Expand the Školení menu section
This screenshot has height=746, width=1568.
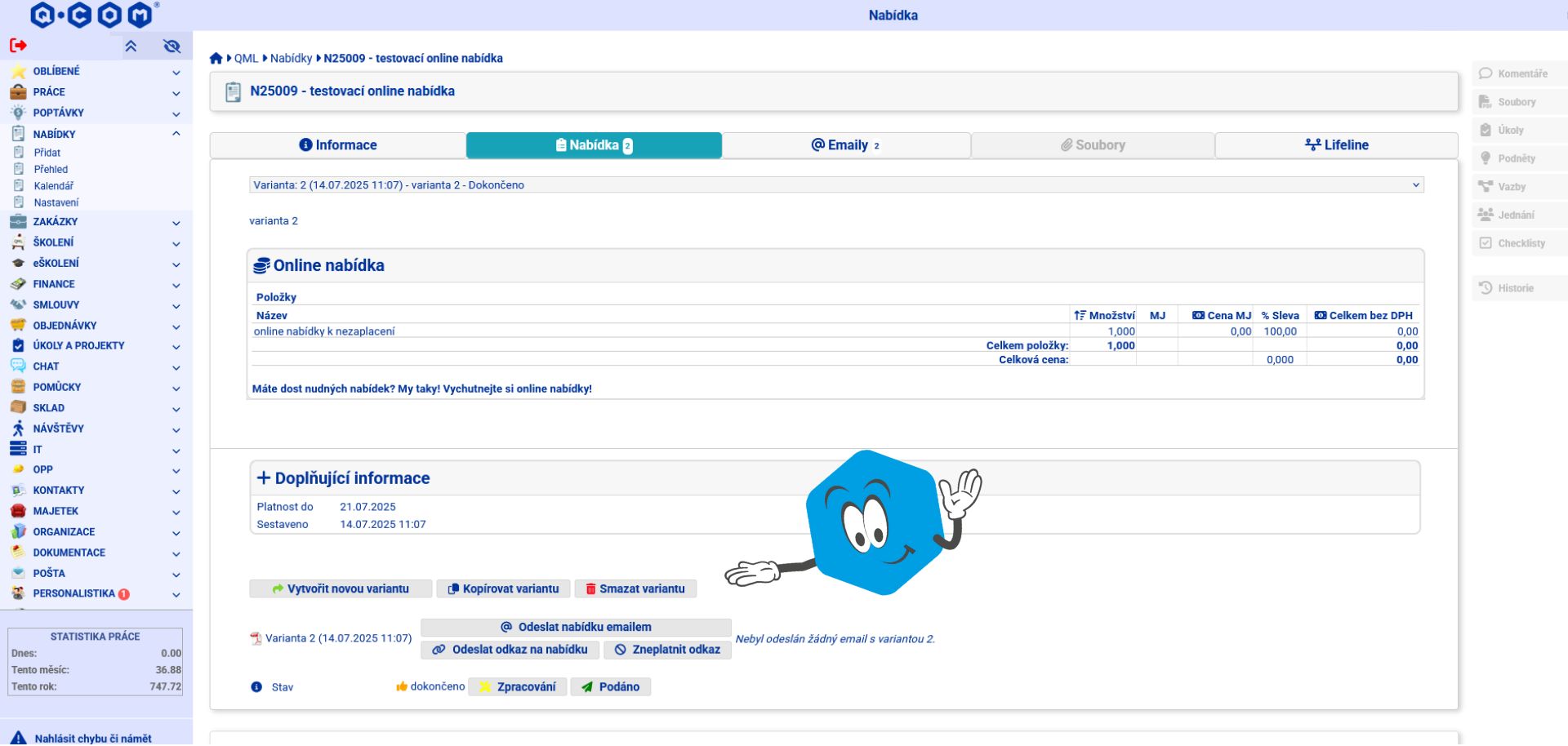pos(176,243)
